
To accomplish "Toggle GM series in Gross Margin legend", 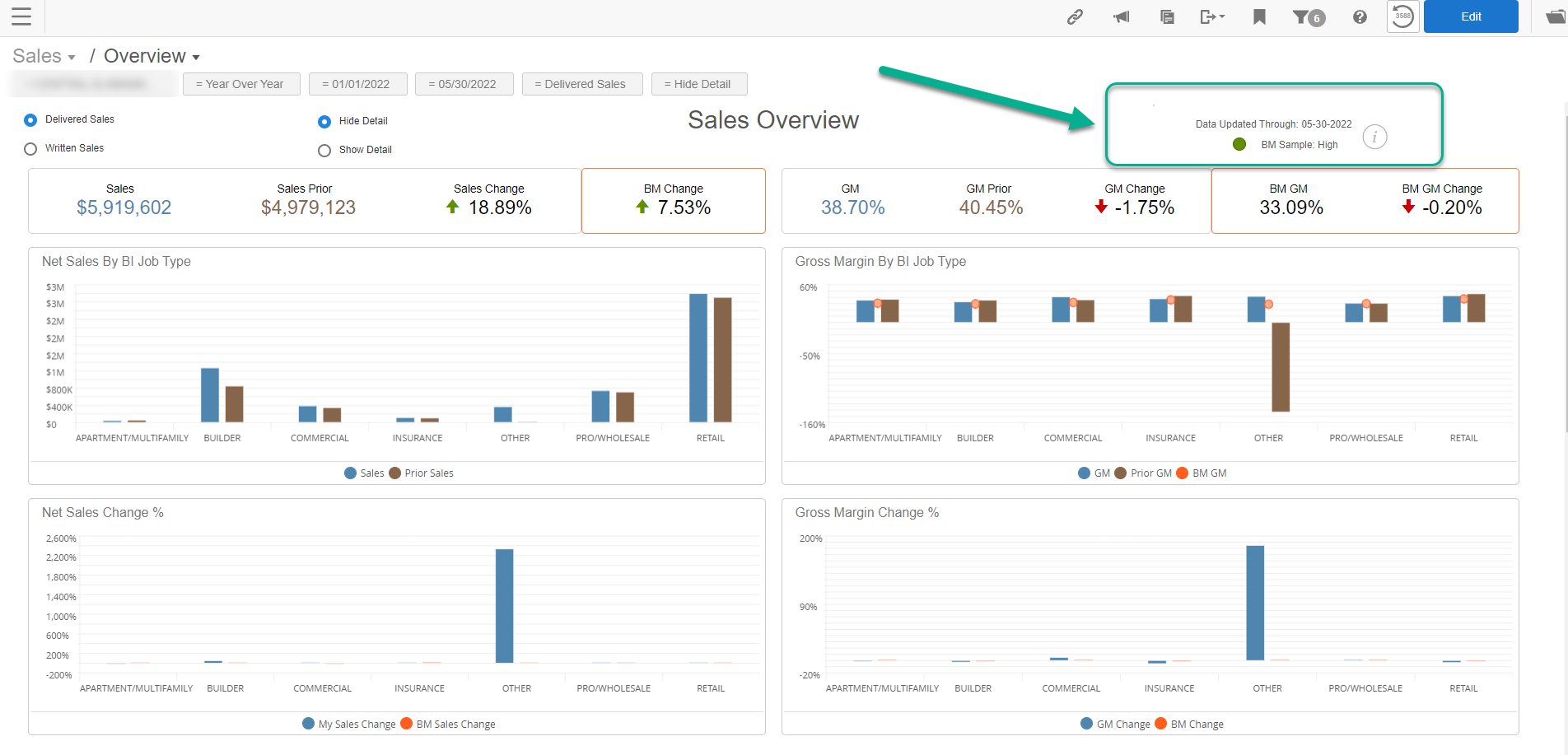I will point(1094,473).
